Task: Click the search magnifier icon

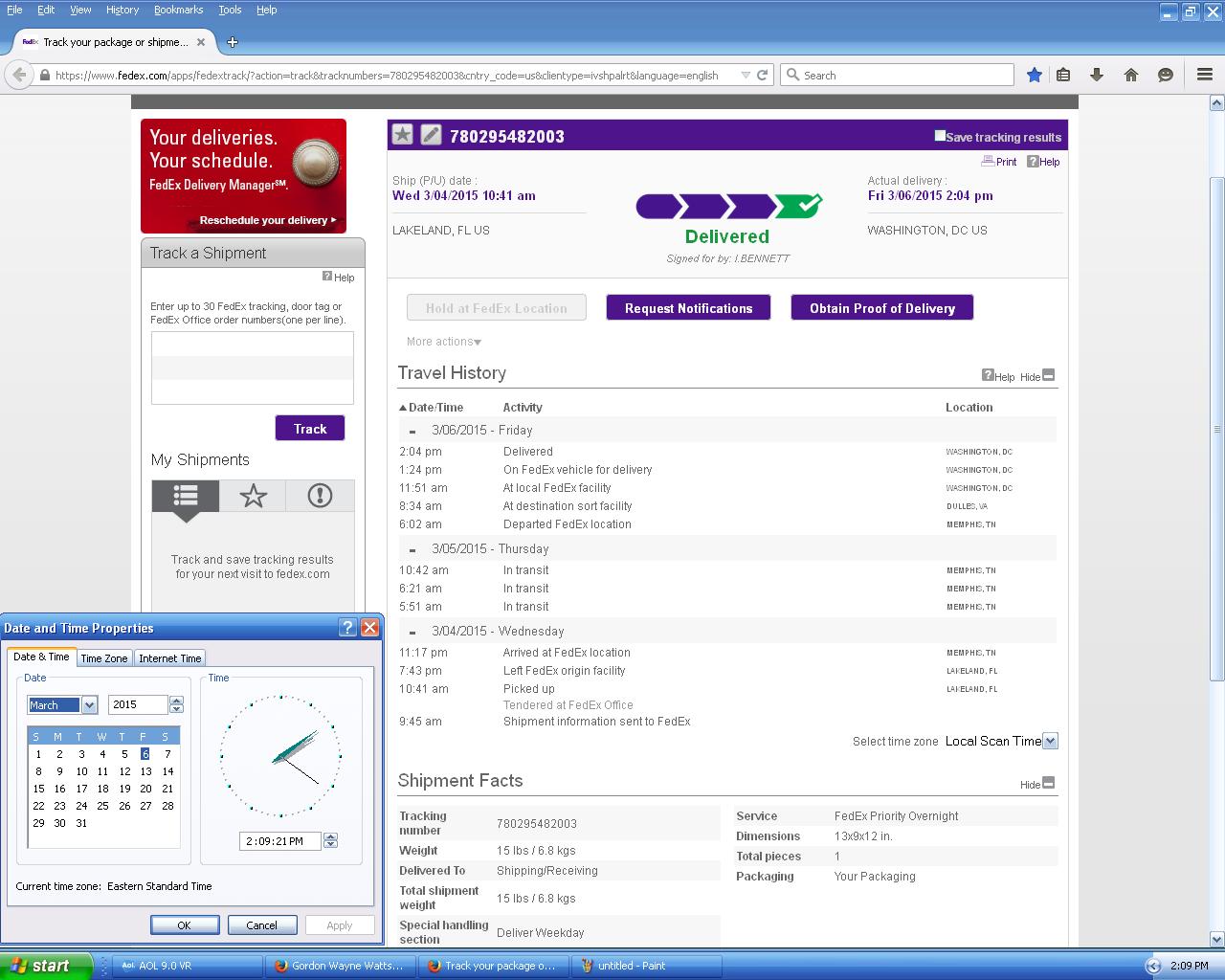Action: [x=792, y=75]
